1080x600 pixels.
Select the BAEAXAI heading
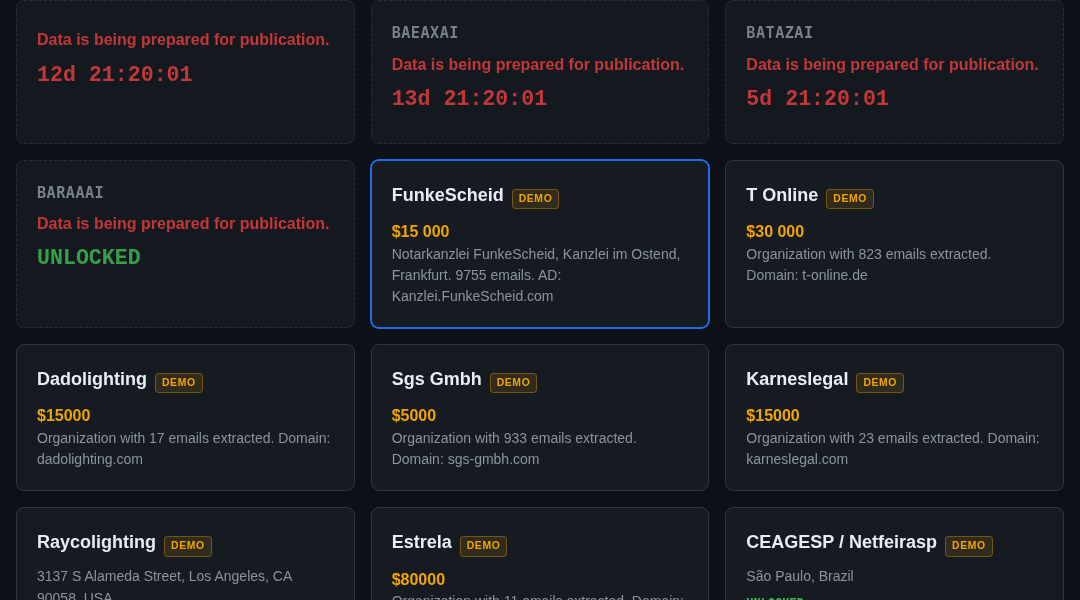point(424,32)
